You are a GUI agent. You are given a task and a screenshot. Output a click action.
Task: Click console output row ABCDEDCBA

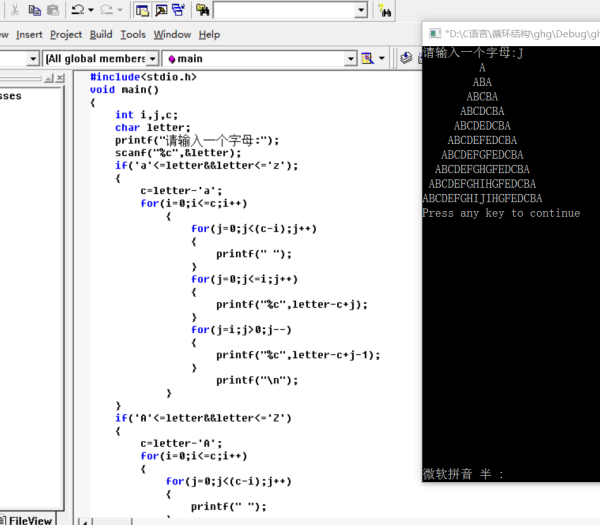[482, 126]
